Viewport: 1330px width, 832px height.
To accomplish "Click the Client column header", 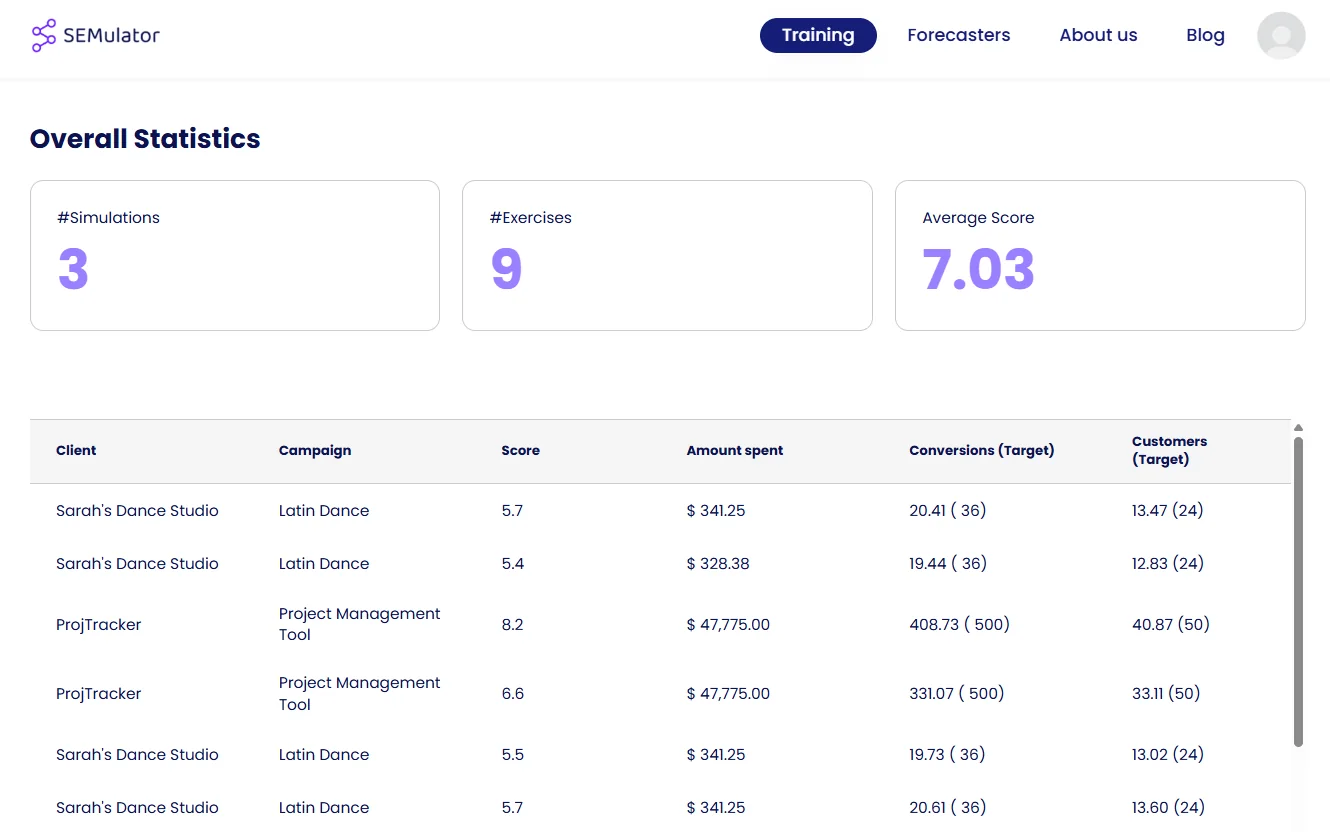I will 76,451.
